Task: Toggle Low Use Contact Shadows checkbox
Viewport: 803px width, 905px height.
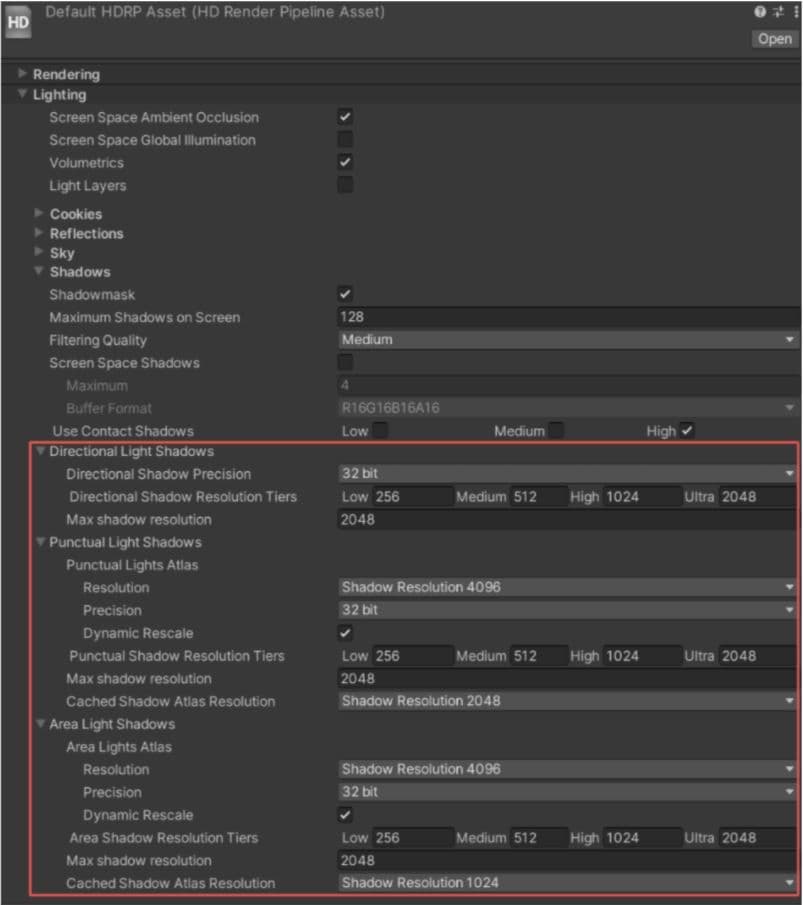Action: tap(380, 431)
